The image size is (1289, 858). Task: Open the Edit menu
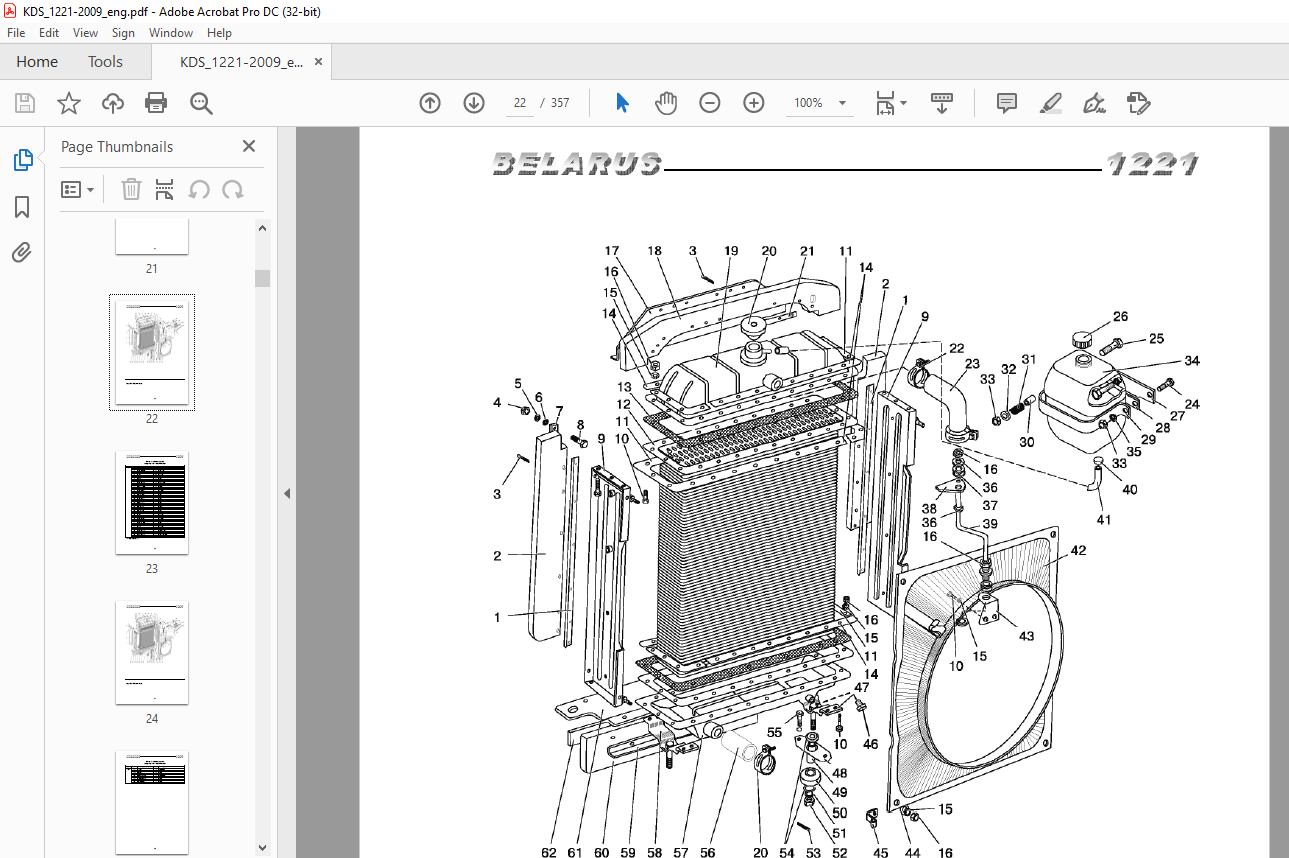49,33
